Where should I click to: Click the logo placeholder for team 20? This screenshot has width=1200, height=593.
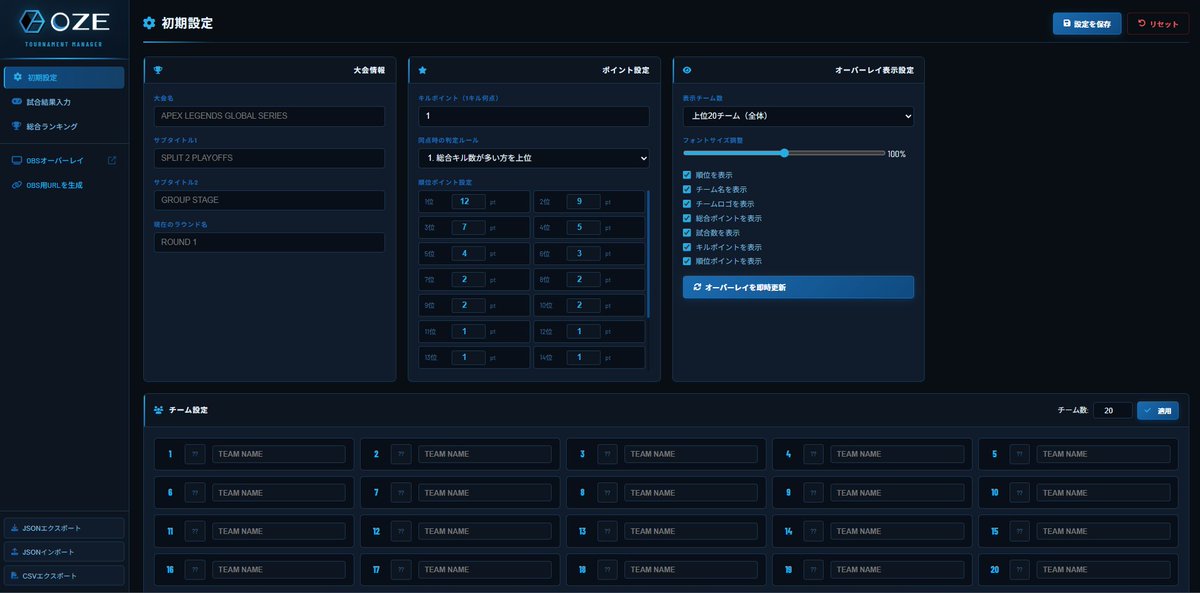pos(1019,570)
